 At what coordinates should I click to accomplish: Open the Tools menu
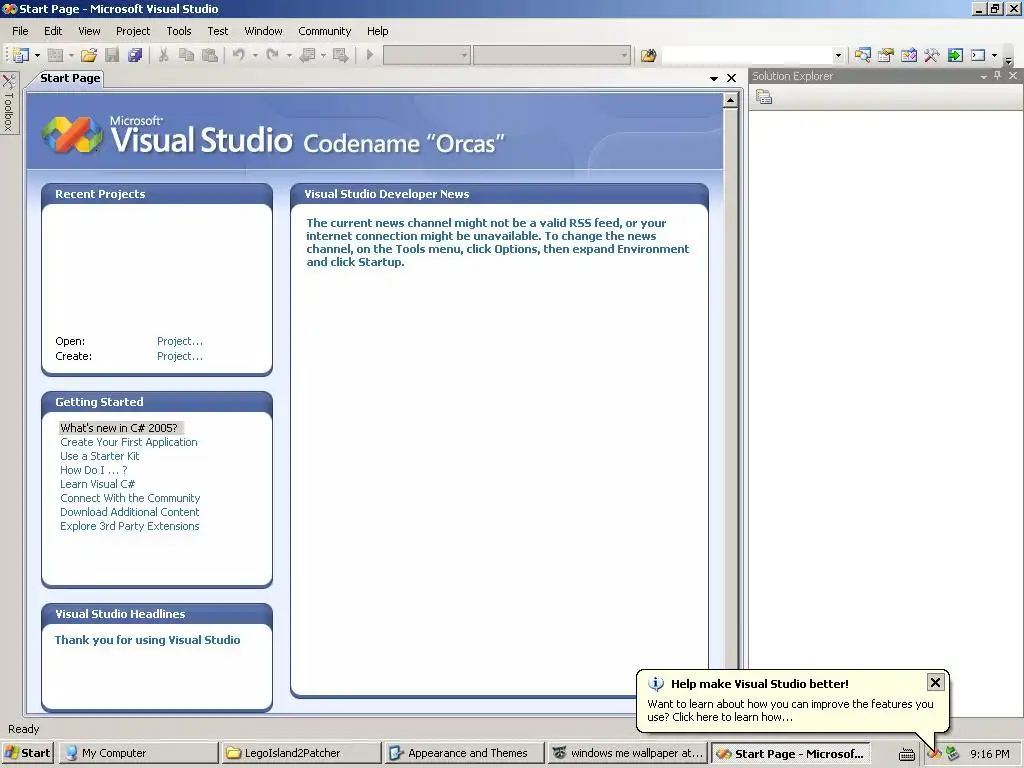point(179,31)
